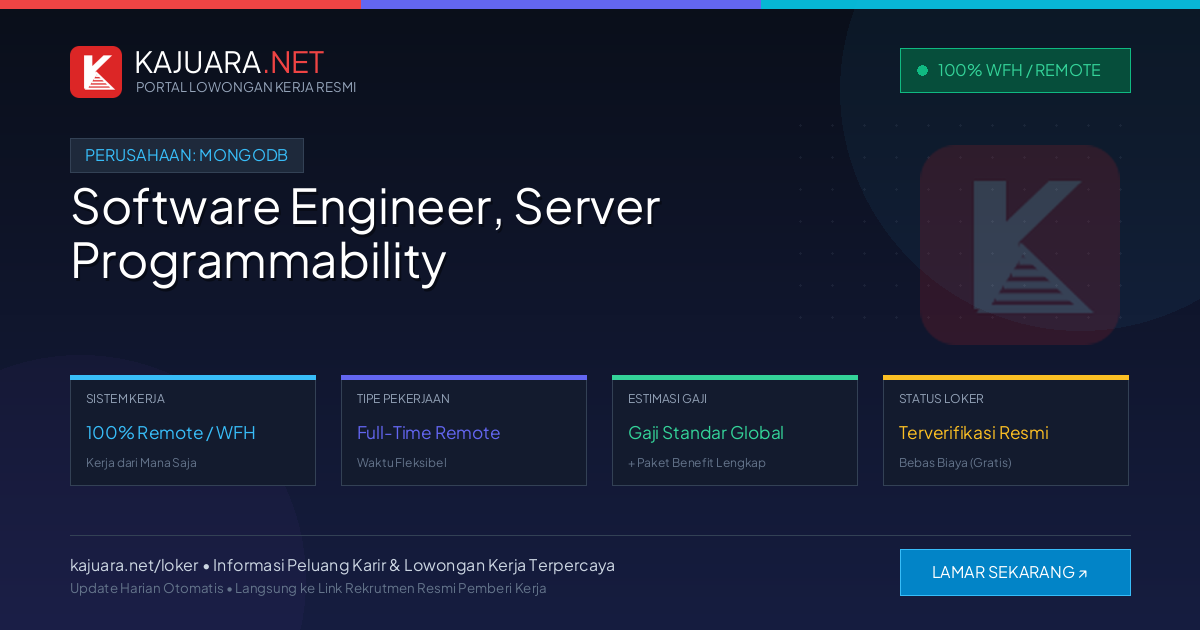Open the ESTIMASI GAJI card
The height and width of the screenshot is (630, 1200).
[x=735, y=431]
